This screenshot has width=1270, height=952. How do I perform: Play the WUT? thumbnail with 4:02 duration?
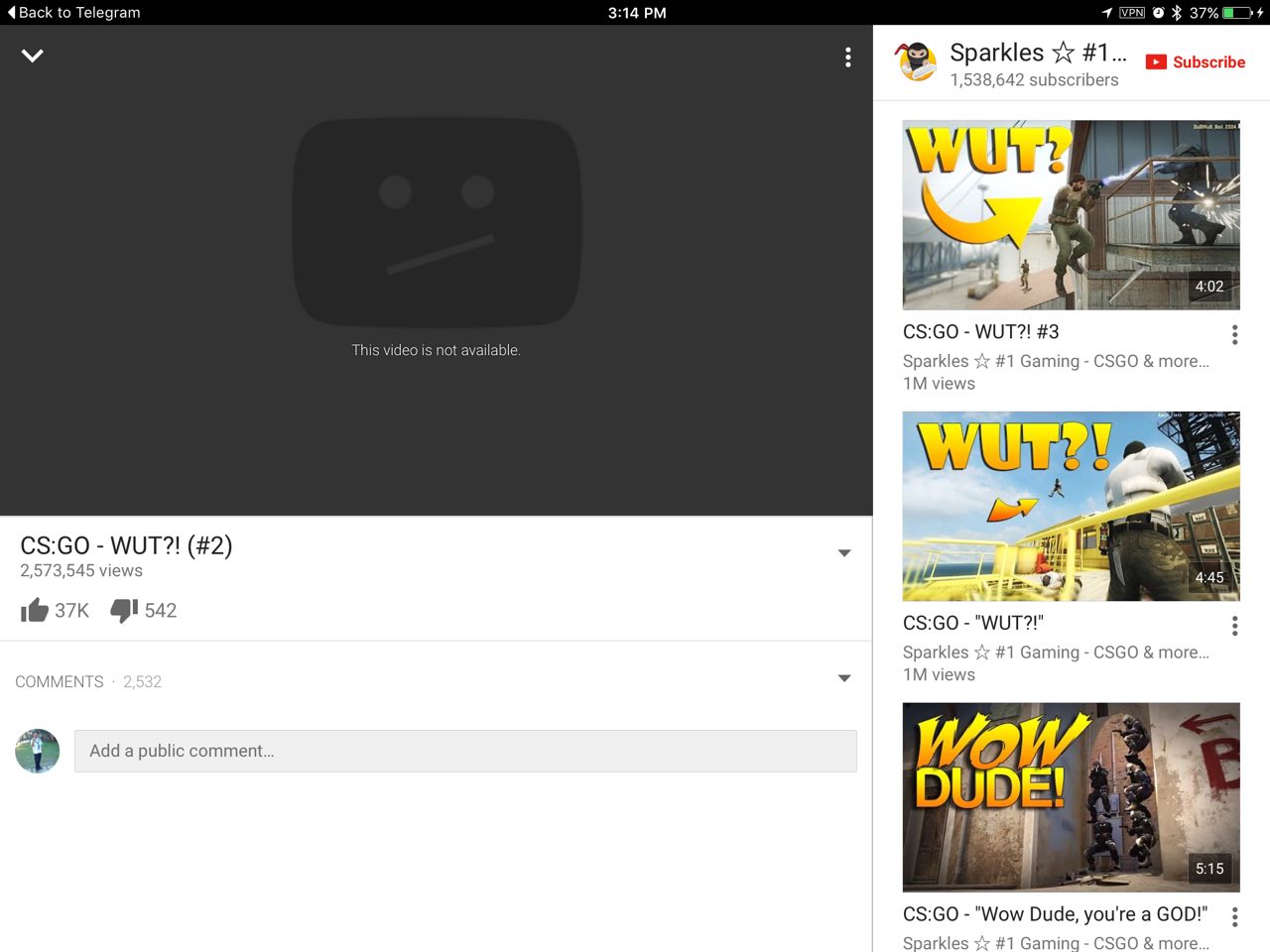point(1072,215)
